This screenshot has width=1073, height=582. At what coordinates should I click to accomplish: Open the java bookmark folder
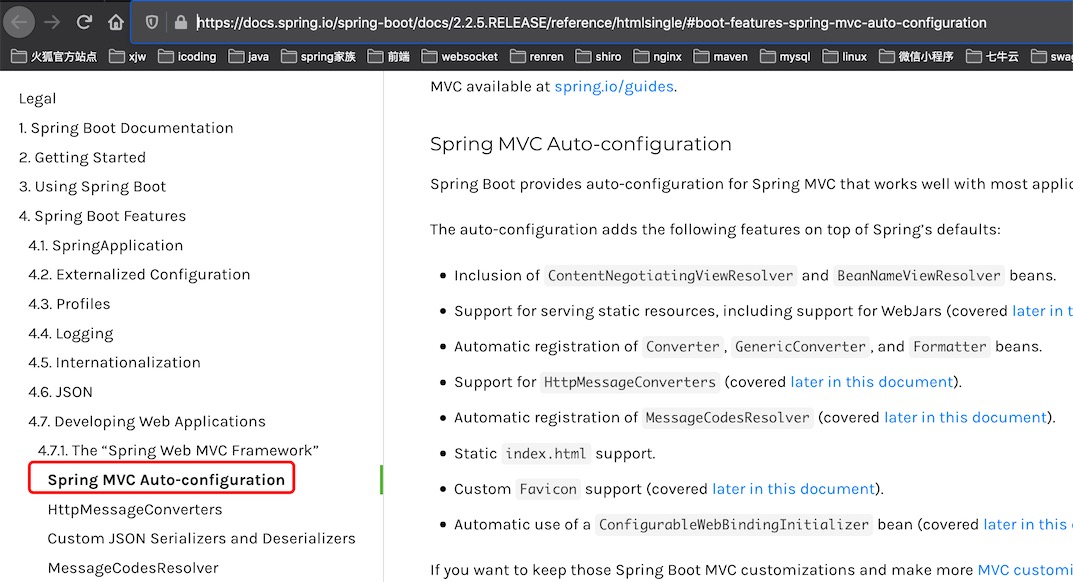click(248, 57)
